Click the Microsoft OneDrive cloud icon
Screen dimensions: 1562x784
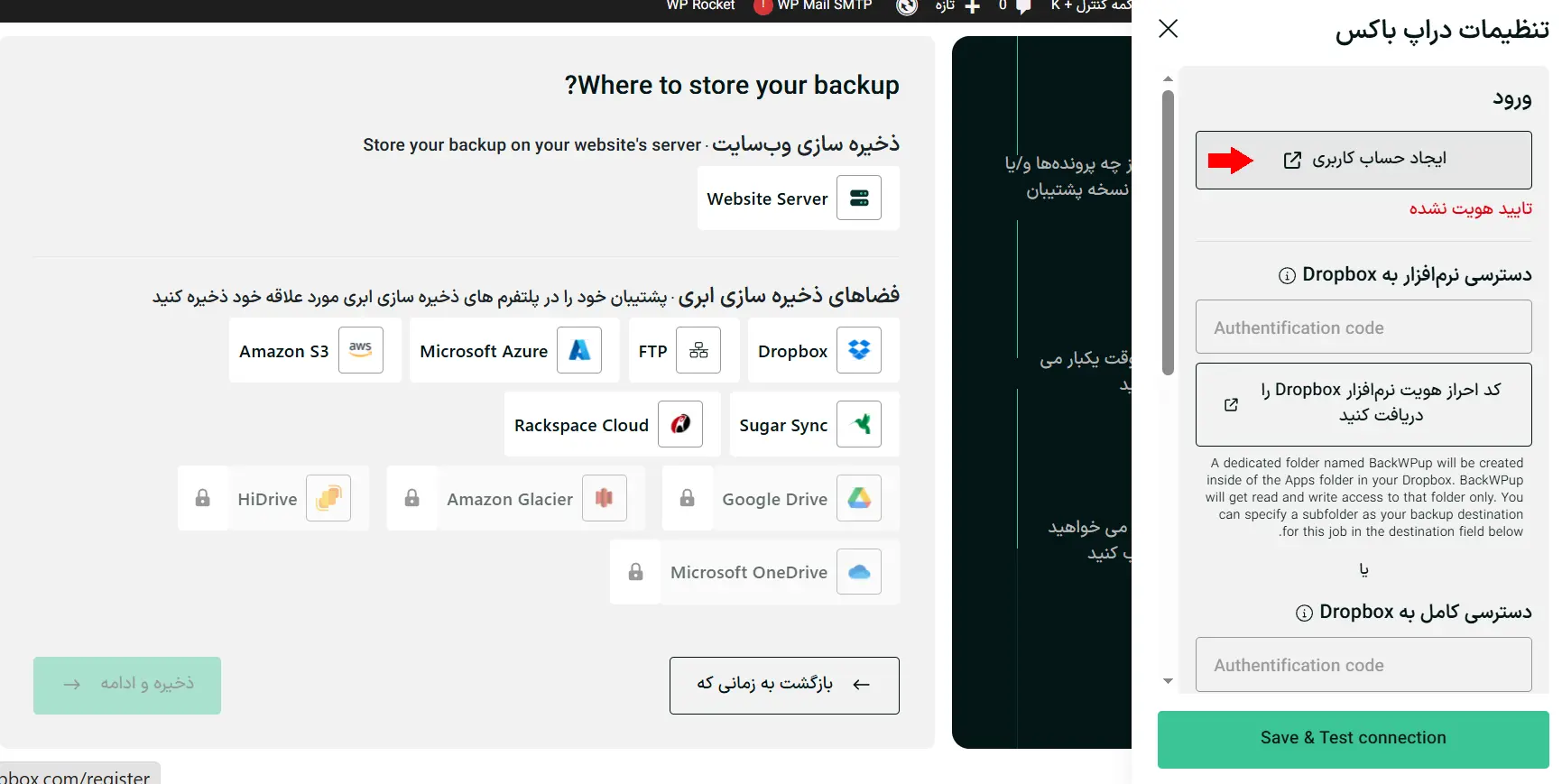coord(859,572)
